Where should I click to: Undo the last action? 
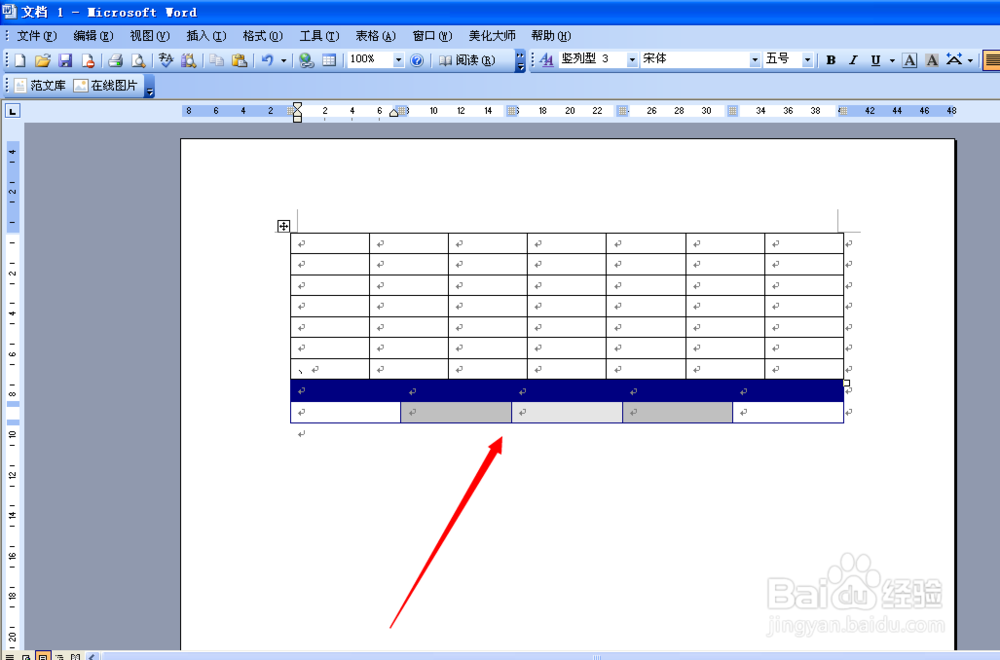[x=267, y=61]
